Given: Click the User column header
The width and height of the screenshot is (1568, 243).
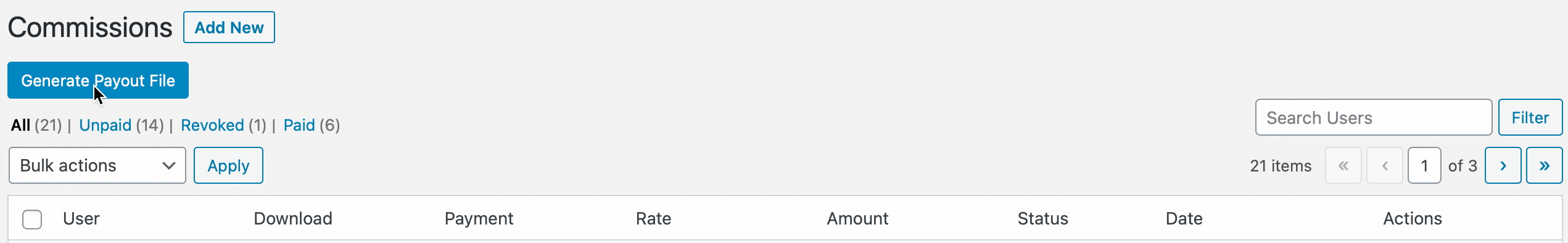Looking at the screenshot, I should click(81, 218).
